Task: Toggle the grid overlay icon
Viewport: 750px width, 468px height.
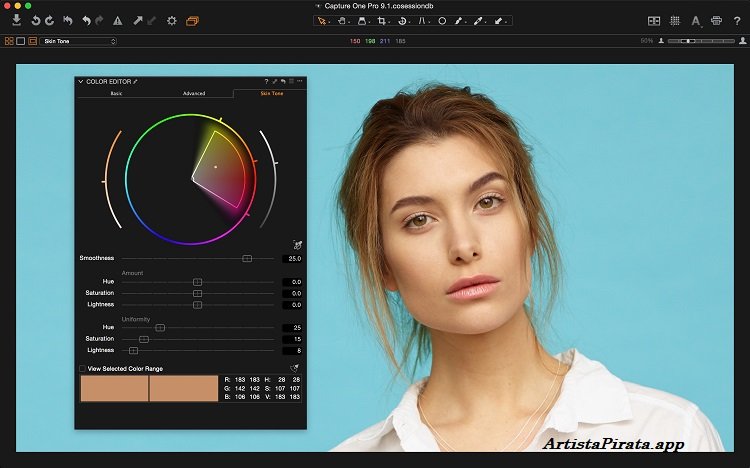Action: (x=675, y=20)
